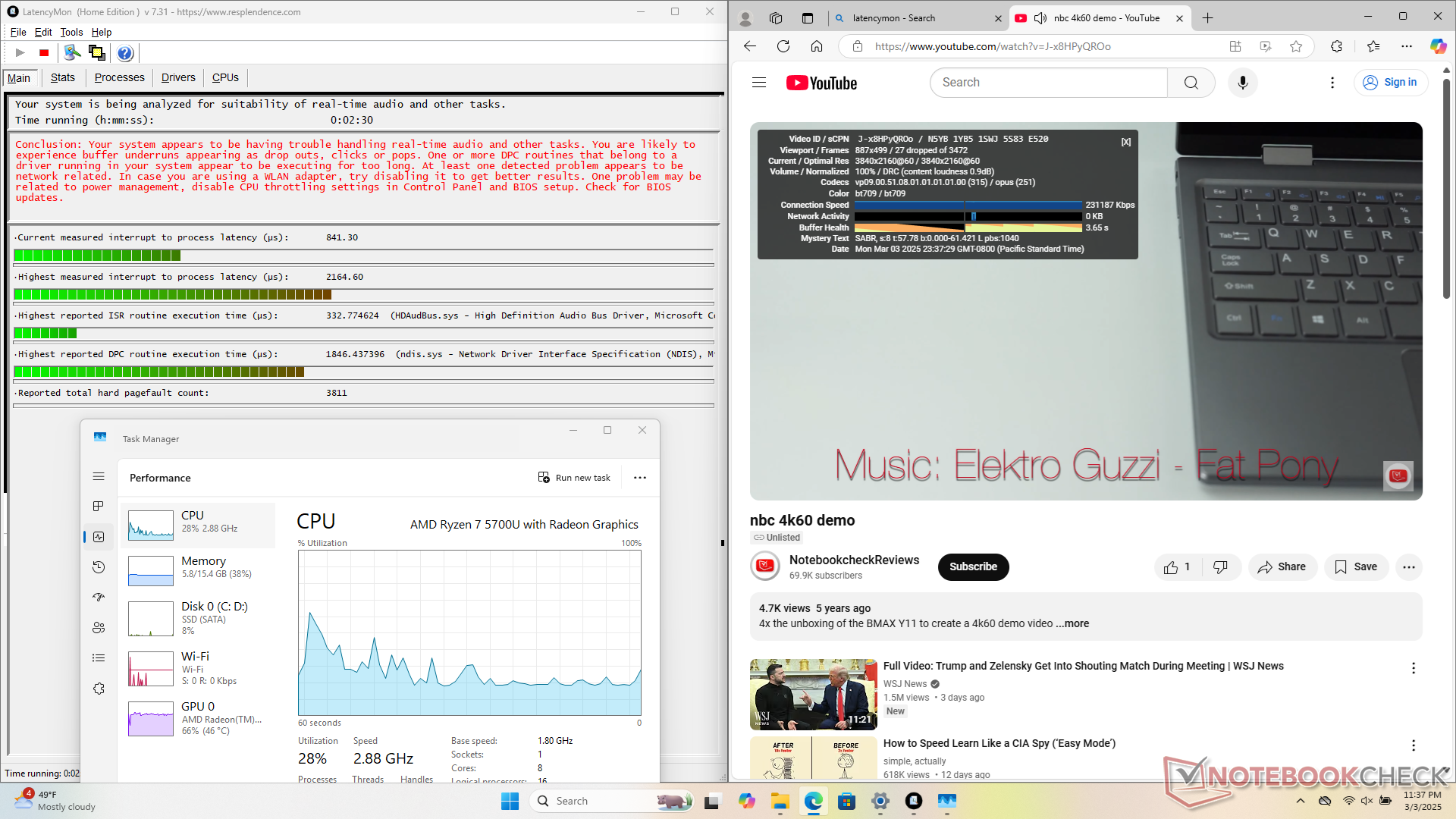Open YouTube guide hamburger menu
1456x819 pixels.
coord(759,83)
